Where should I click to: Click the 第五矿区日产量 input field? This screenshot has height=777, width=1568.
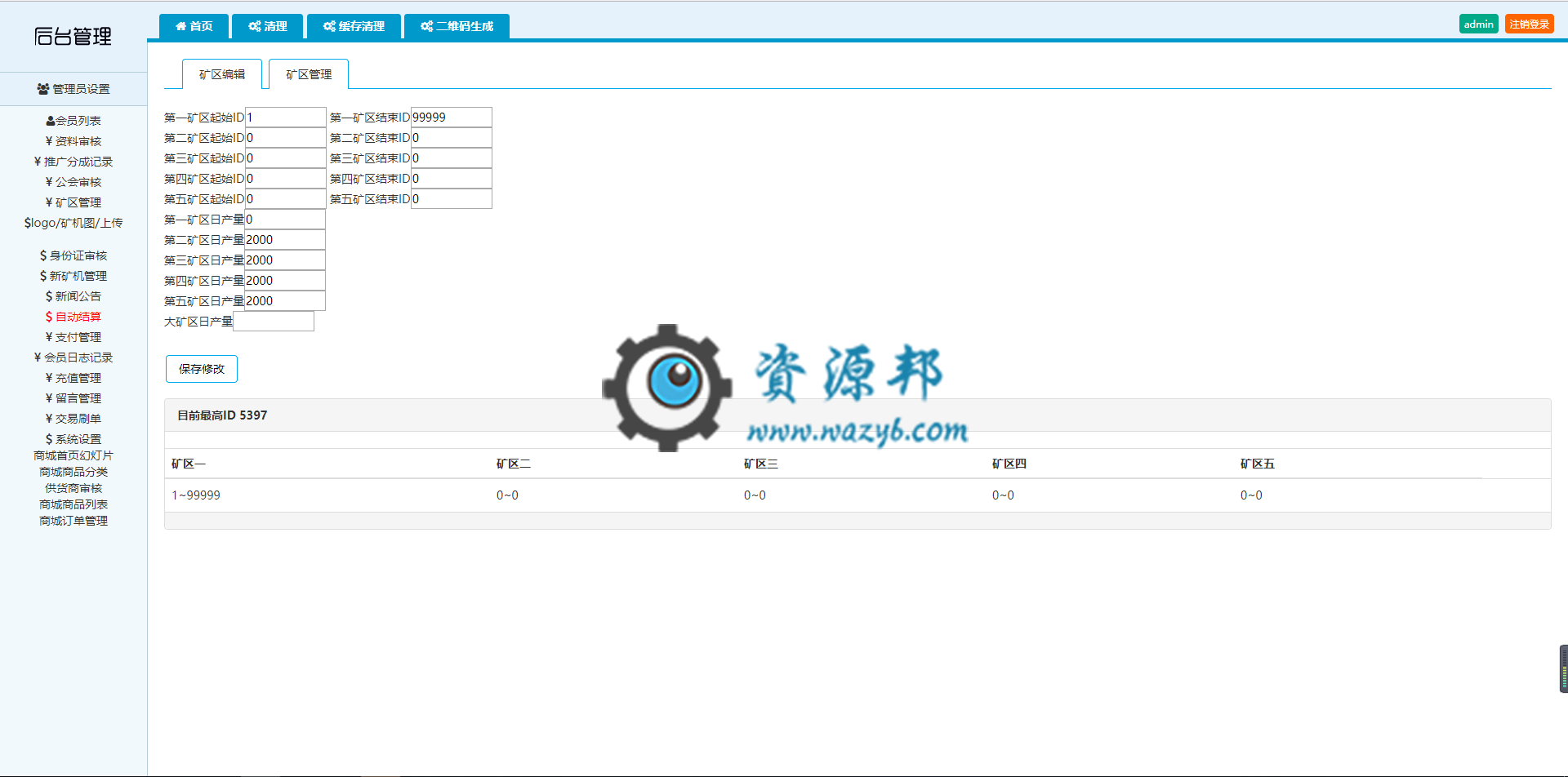(285, 301)
